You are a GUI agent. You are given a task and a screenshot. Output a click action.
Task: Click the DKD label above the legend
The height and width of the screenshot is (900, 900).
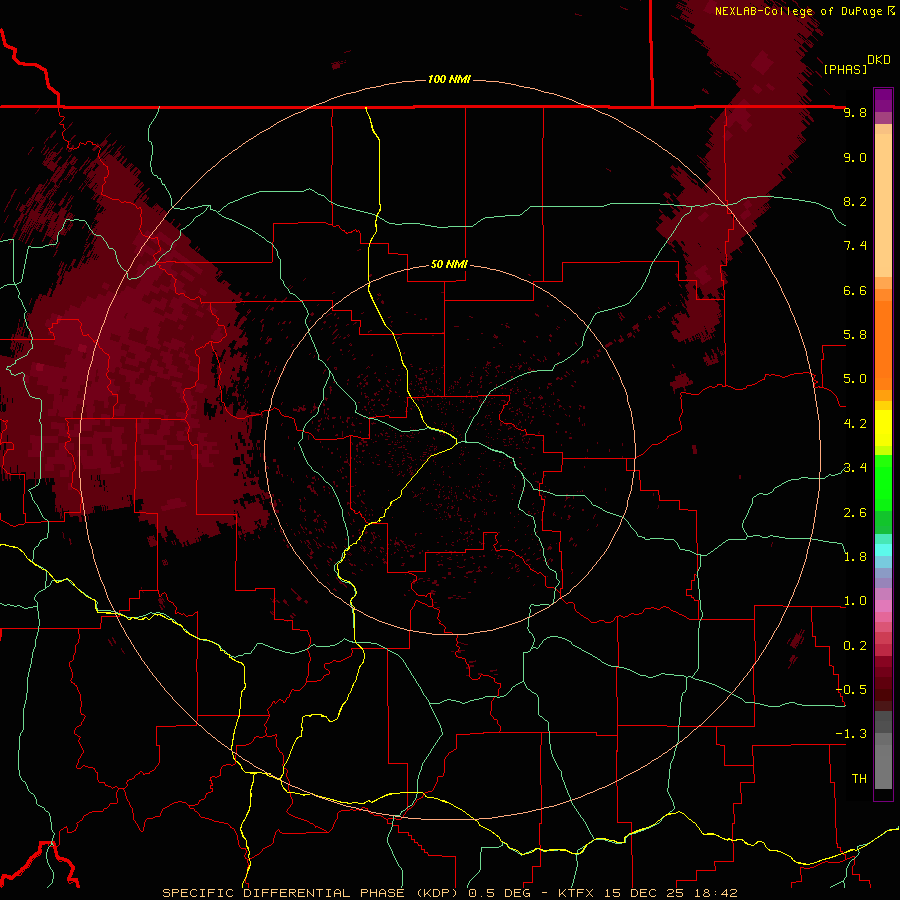click(x=879, y=60)
